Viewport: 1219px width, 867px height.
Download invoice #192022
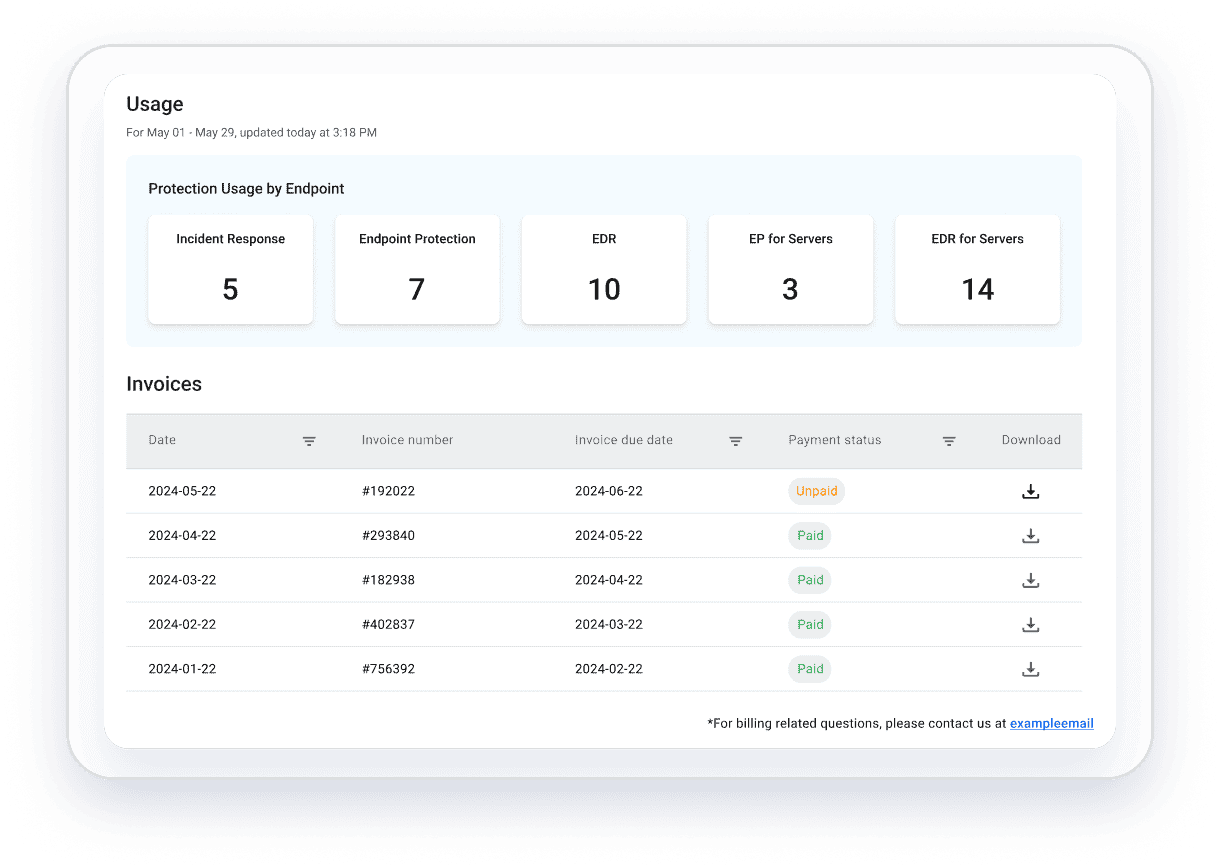[x=1031, y=492]
